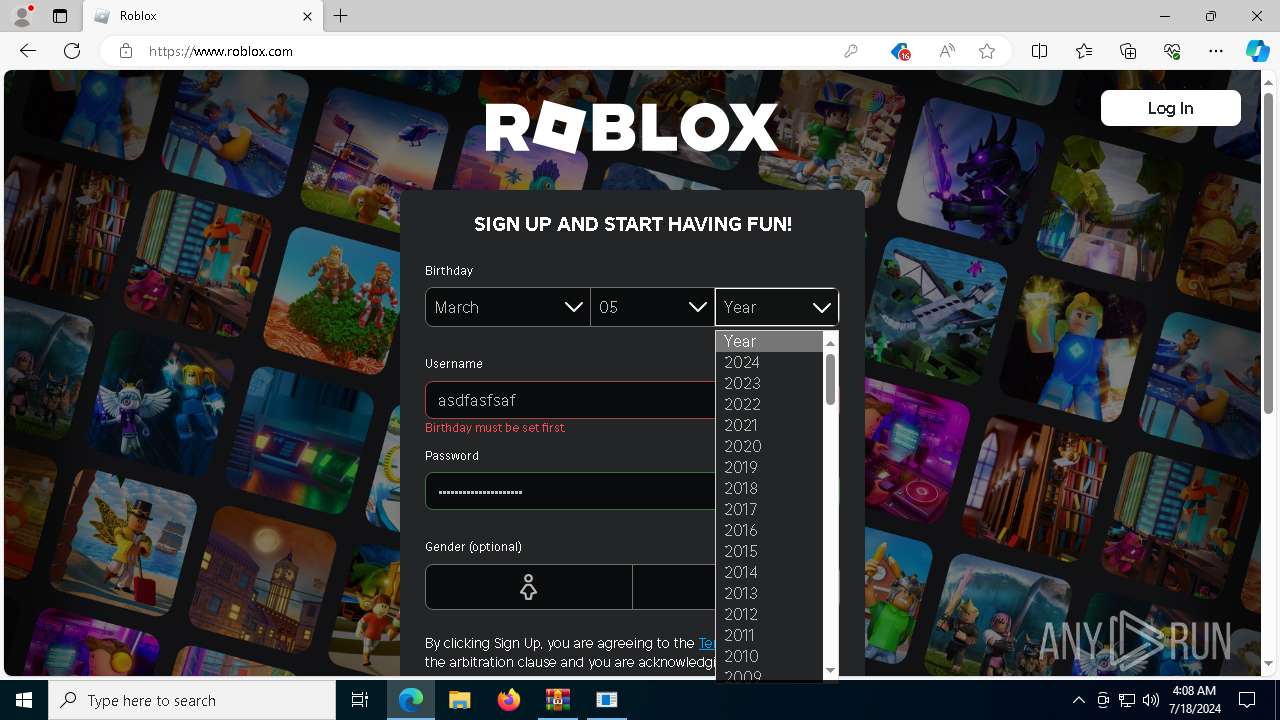Click the Windows search box
The width and height of the screenshot is (1280, 720).
click(192, 700)
